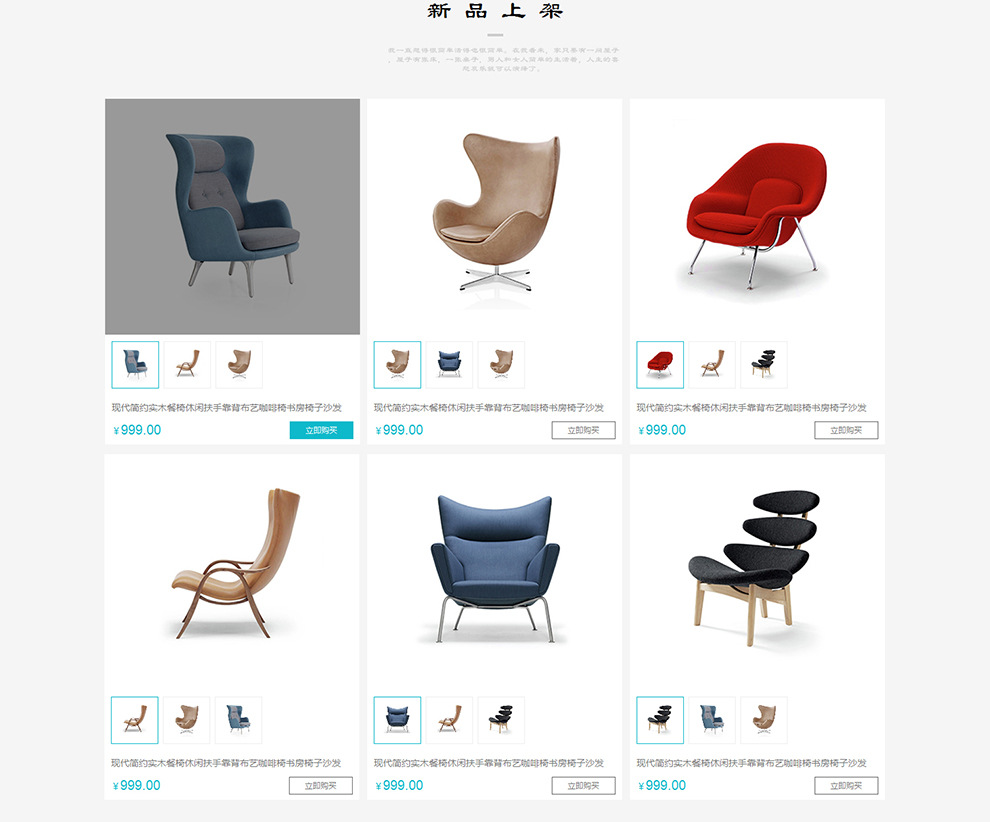Select black petal thumbnail in blue wing card

point(501,720)
